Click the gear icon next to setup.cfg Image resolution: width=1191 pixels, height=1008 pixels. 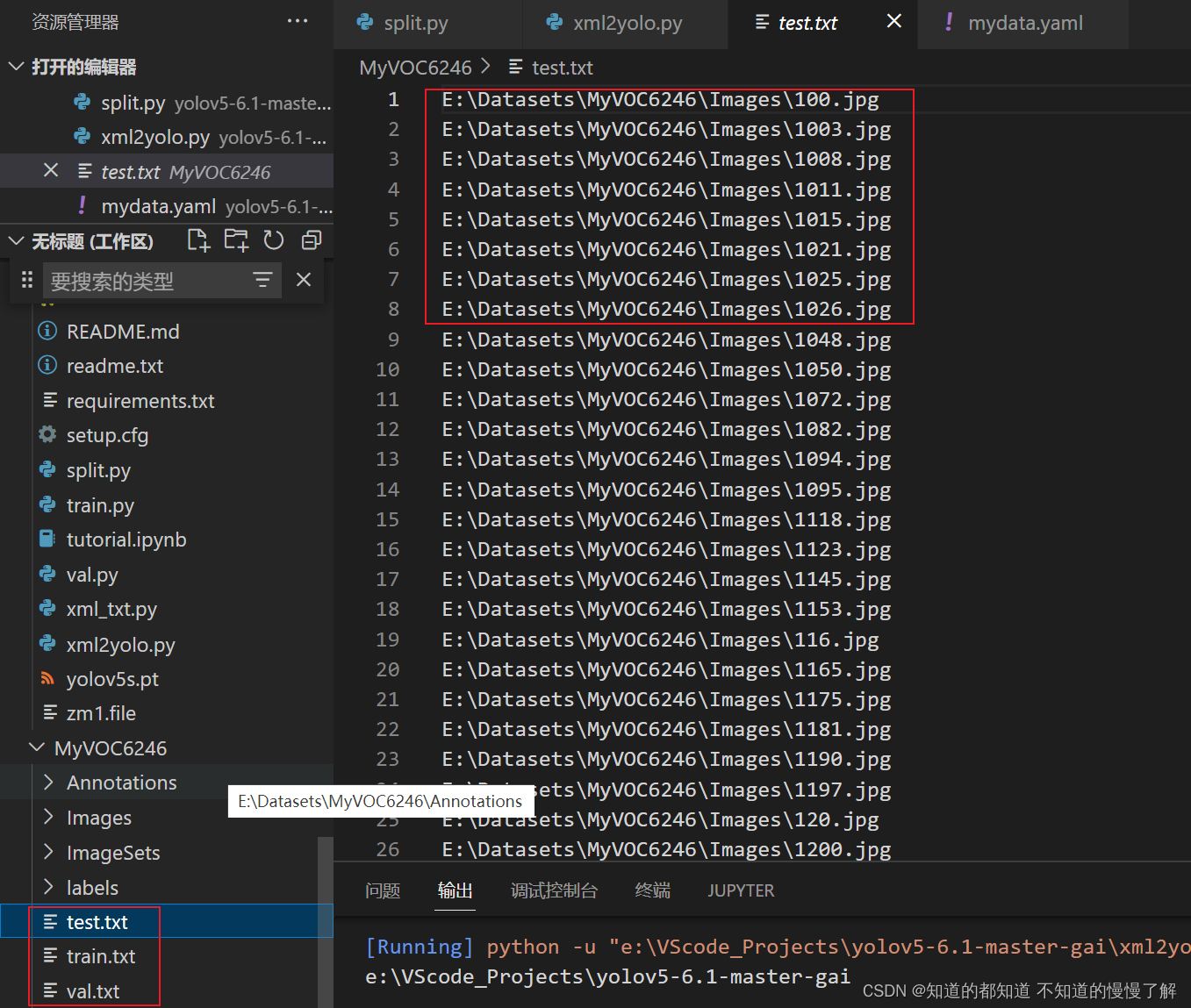47,434
